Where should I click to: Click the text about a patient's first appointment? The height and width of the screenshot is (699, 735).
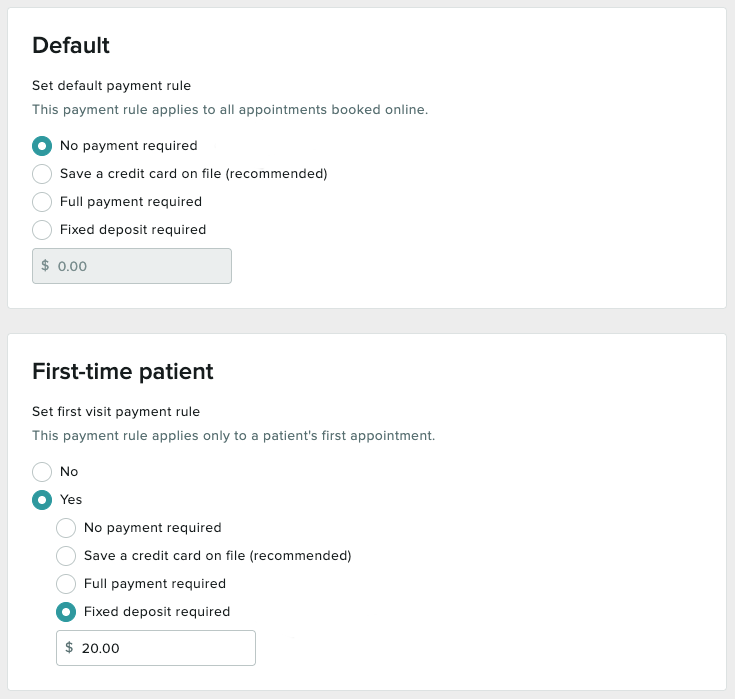point(233,436)
